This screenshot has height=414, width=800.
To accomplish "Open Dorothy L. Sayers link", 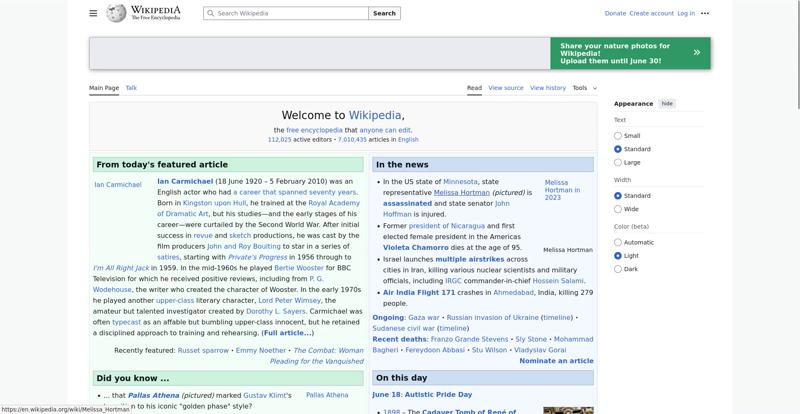I will (x=276, y=311).
